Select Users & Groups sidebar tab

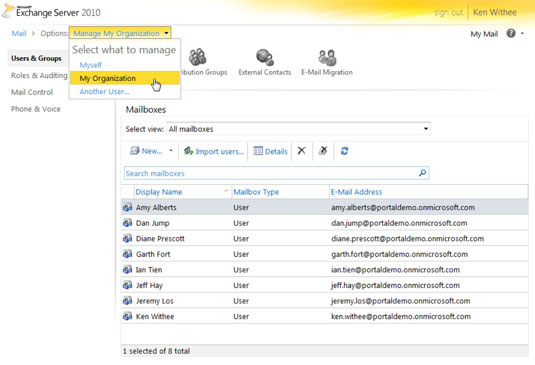tap(36, 58)
